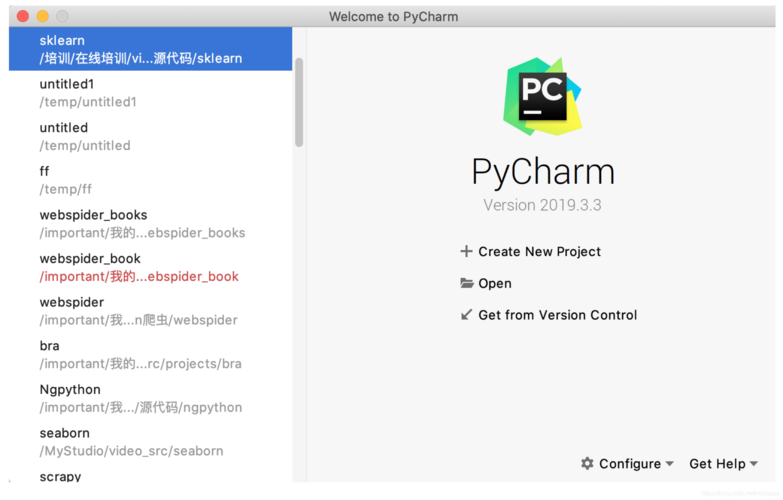
Task: Click the folder icon beside Open
Action: (466, 283)
